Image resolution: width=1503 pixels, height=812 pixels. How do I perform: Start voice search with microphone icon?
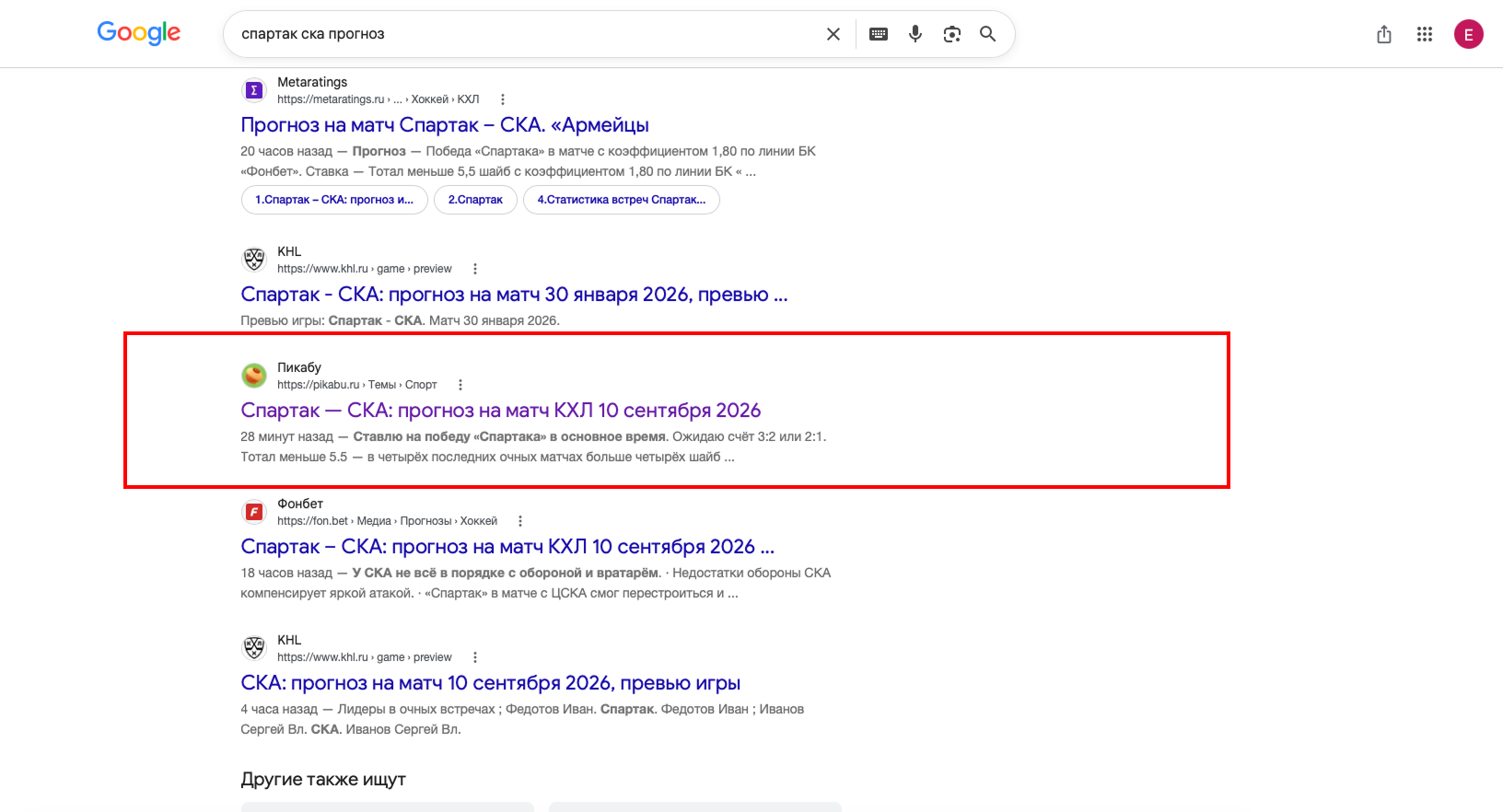coord(915,34)
